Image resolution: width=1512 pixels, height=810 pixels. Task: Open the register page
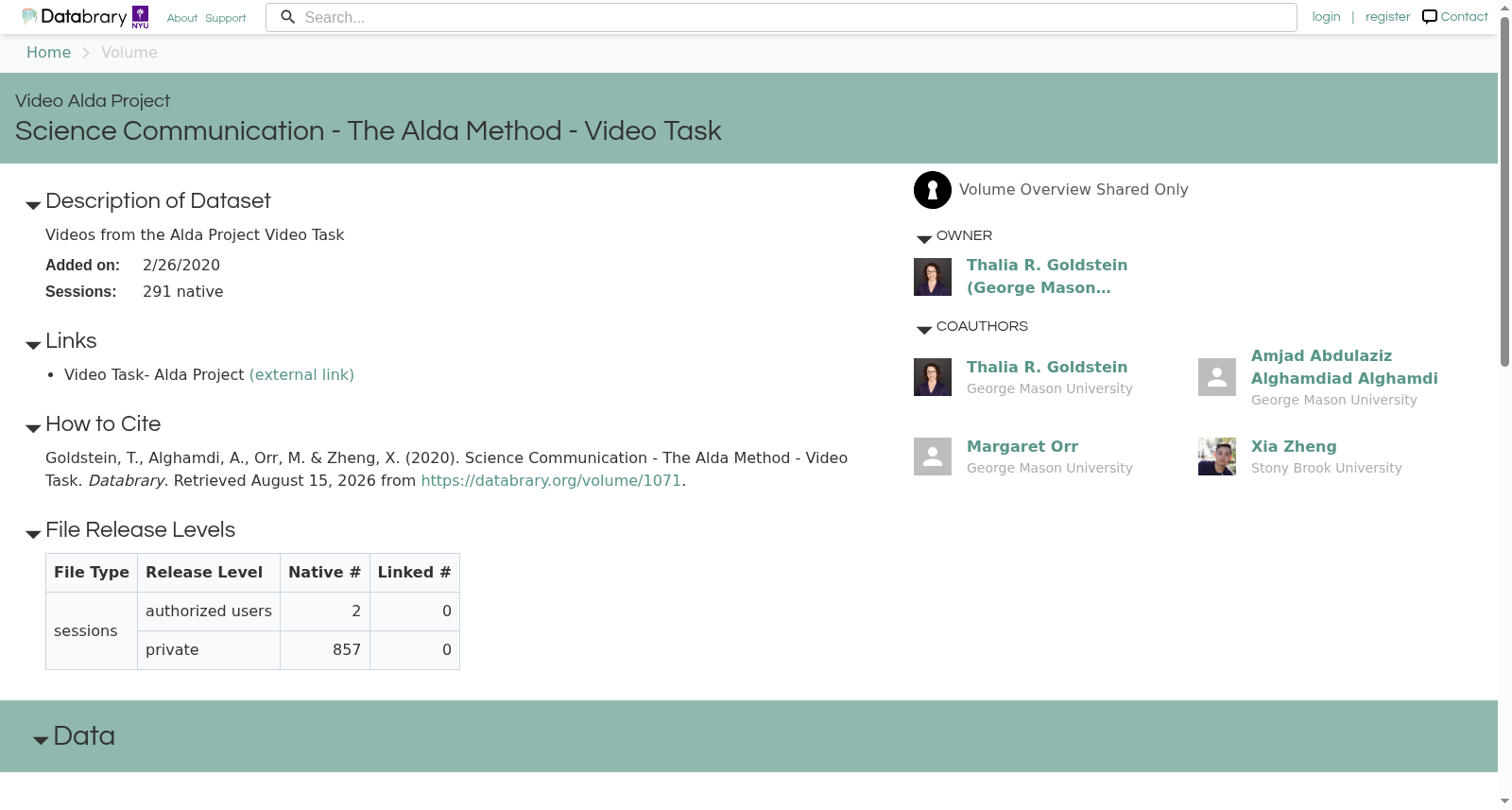tap(1387, 17)
